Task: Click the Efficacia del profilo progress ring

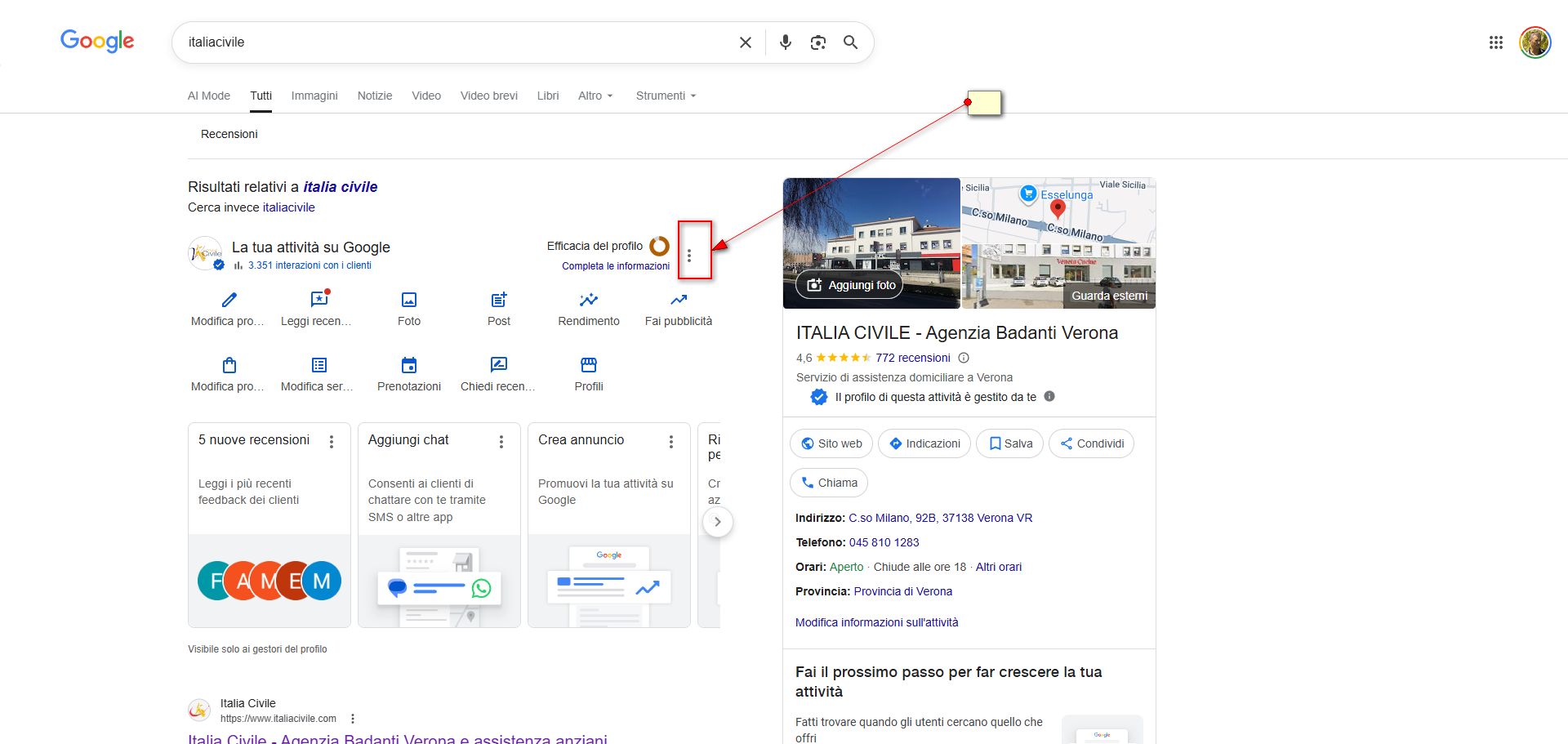Action: [x=659, y=246]
